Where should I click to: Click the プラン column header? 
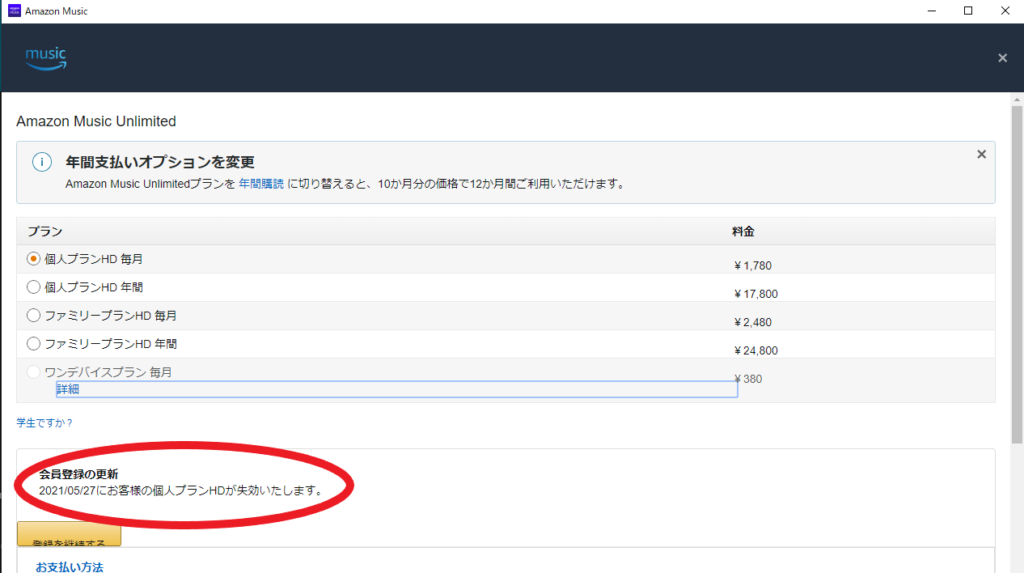(44, 231)
